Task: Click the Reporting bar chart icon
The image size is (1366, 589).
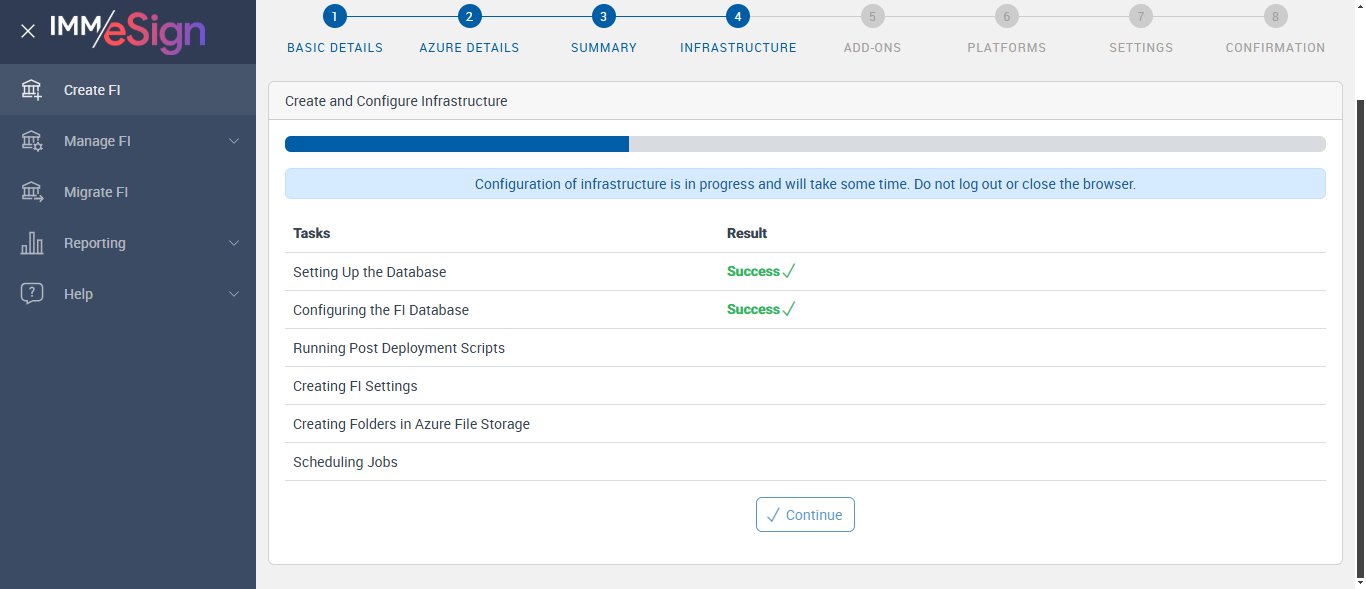Action: coord(32,243)
